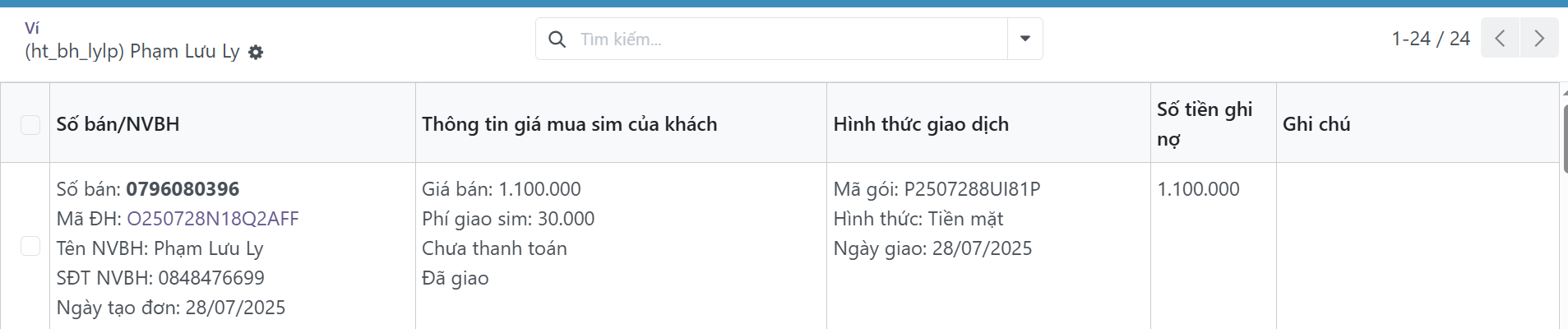Toggle the select-all header checkbox

[30, 124]
